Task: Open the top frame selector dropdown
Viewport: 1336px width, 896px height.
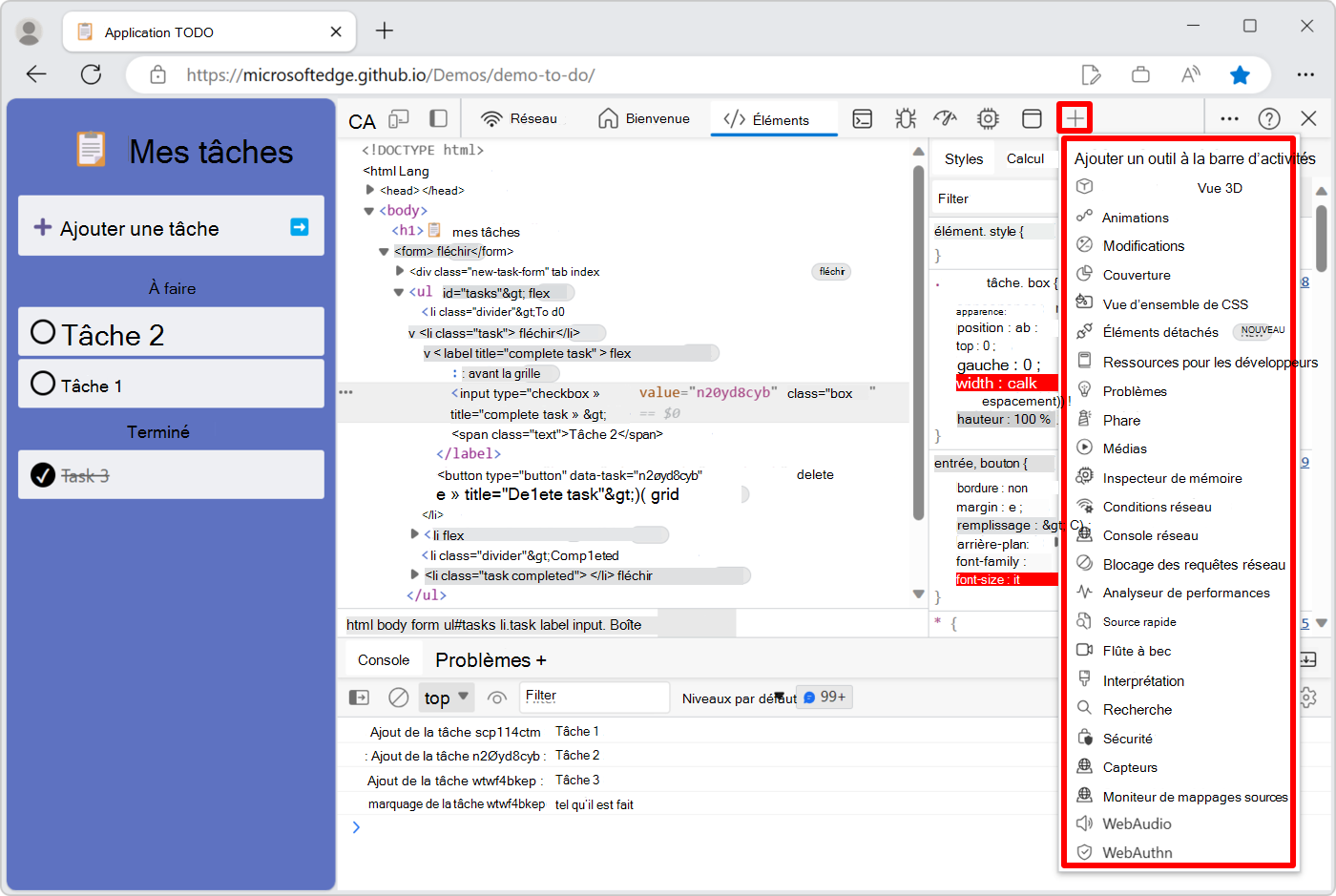Action: 446,698
